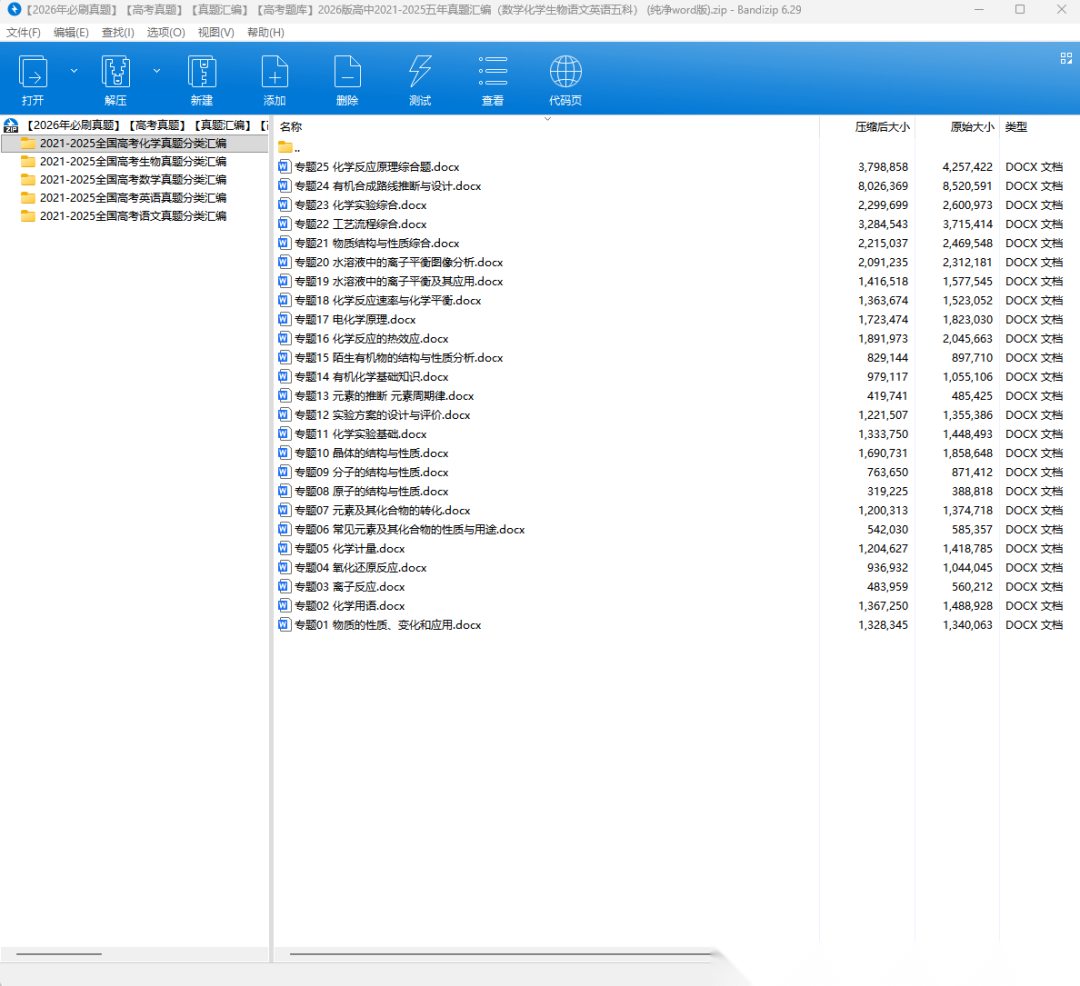Select the 2021-2025全国高考生物真题分类汇编 folder
1080x986 pixels.
coord(132,162)
